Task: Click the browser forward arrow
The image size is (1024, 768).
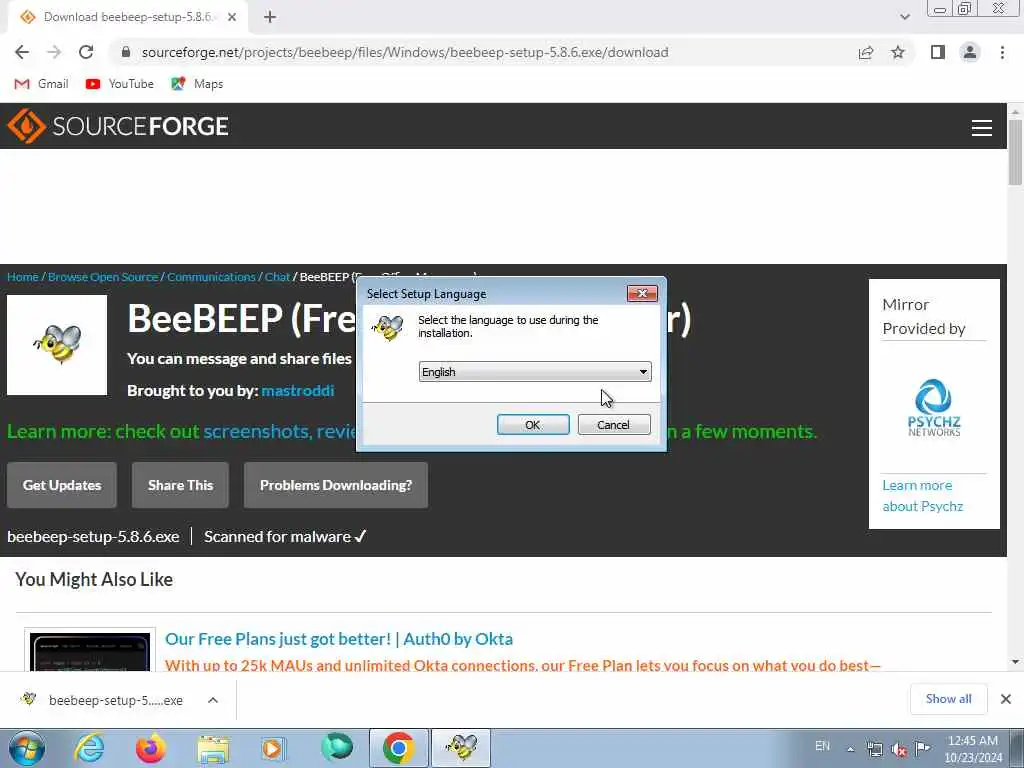Action: [54, 52]
